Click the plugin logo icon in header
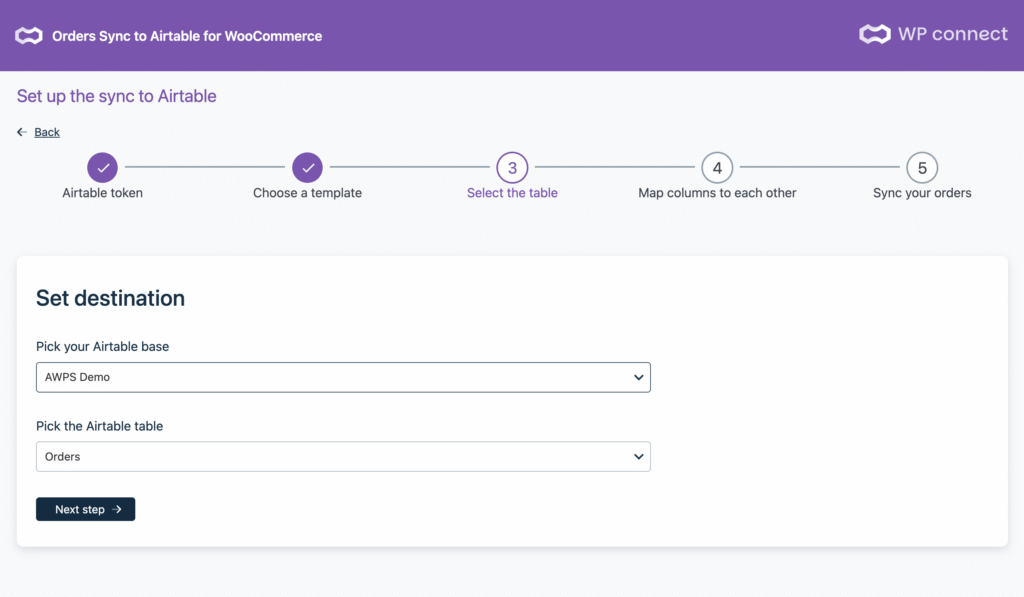 coord(29,36)
